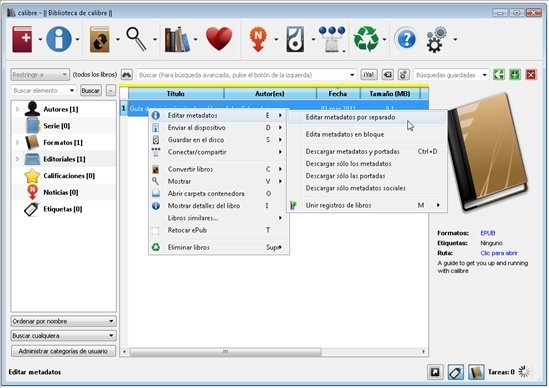
Task: Toggle the book details panel button
Action: tap(475, 372)
